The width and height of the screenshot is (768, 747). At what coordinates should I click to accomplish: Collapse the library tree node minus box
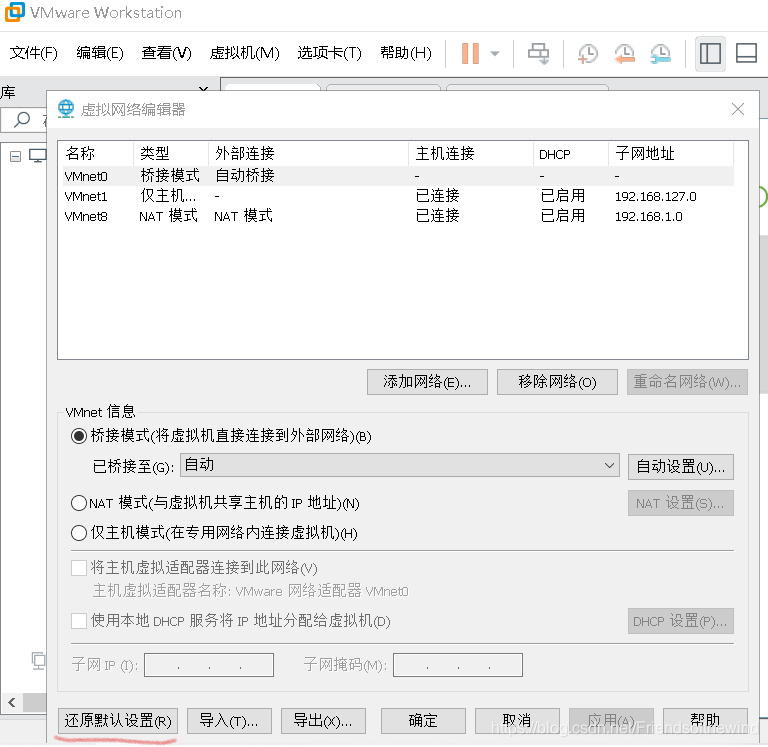click(16, 156)
